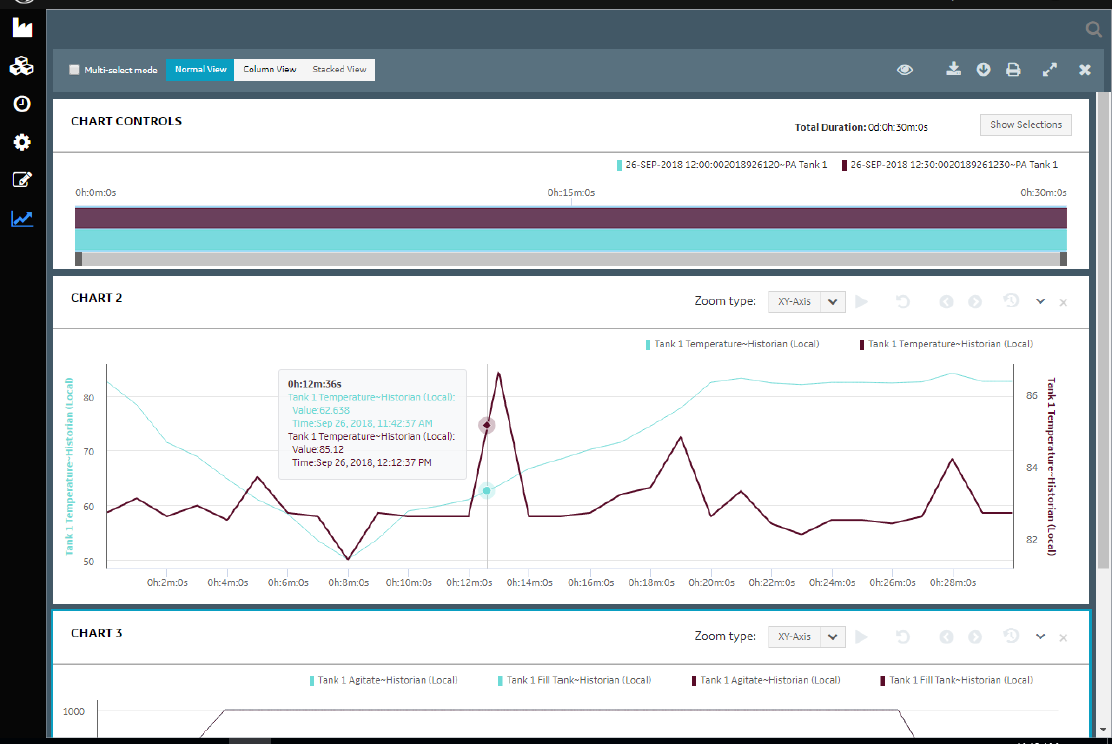Open the factory icon in the left sidebar
Image resolution: width=1112 pixels, height=744 pixels.
(22, 28)
